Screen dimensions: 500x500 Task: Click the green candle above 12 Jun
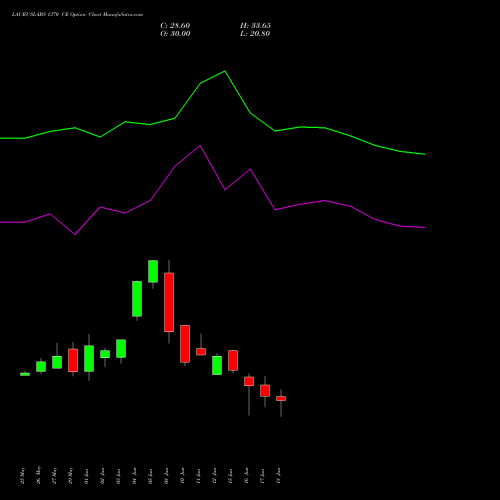(217, 365)
